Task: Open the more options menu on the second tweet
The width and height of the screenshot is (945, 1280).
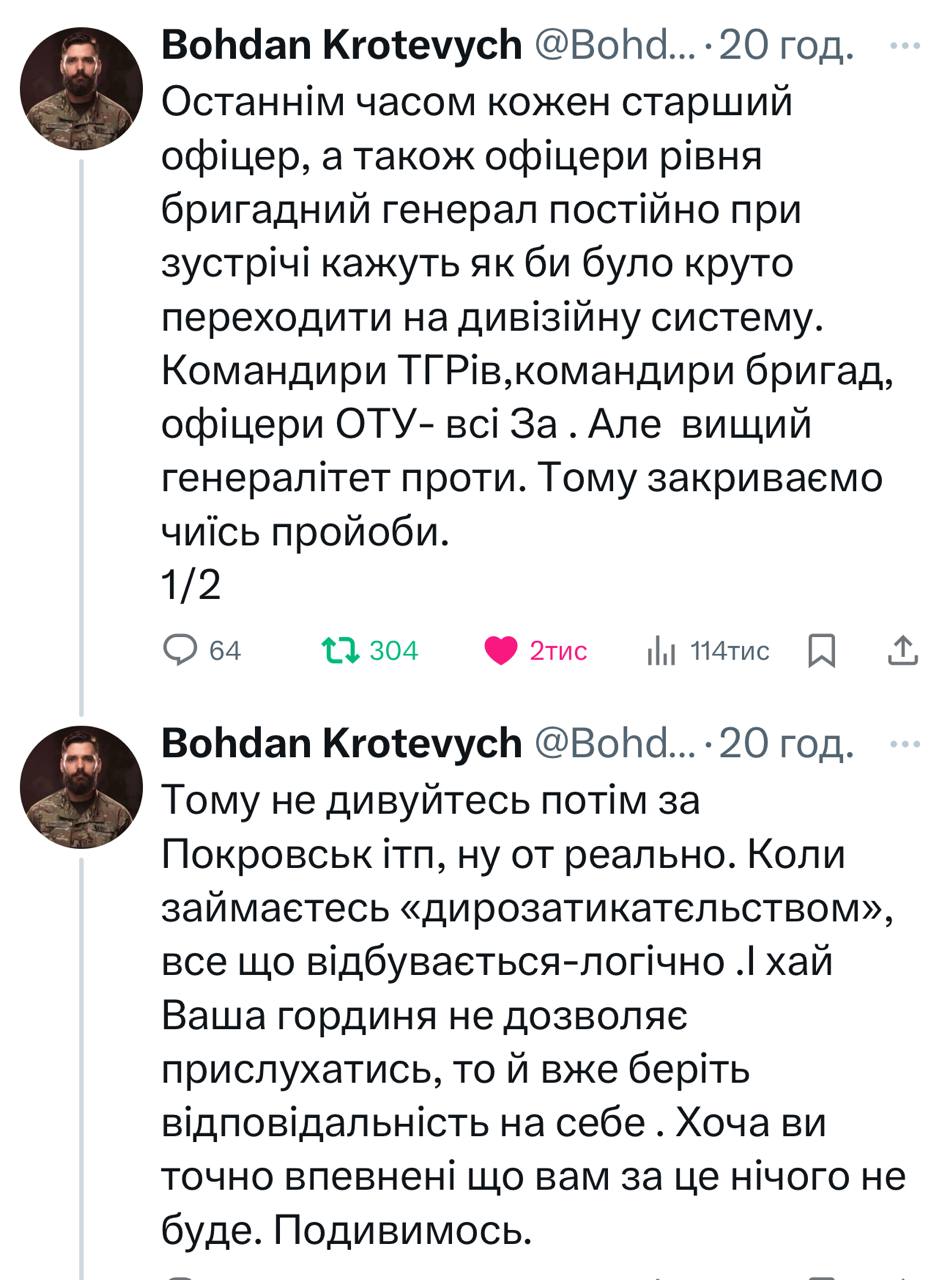Action: pos(904,744)
